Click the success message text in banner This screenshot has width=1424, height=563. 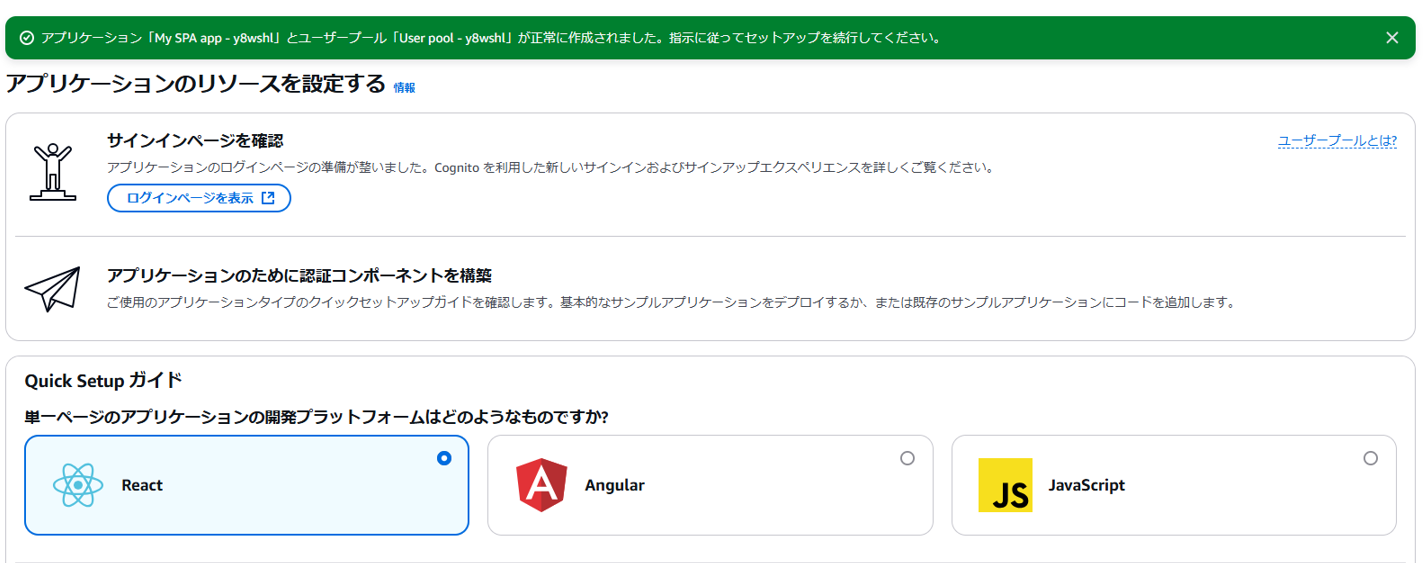point(490,38)
